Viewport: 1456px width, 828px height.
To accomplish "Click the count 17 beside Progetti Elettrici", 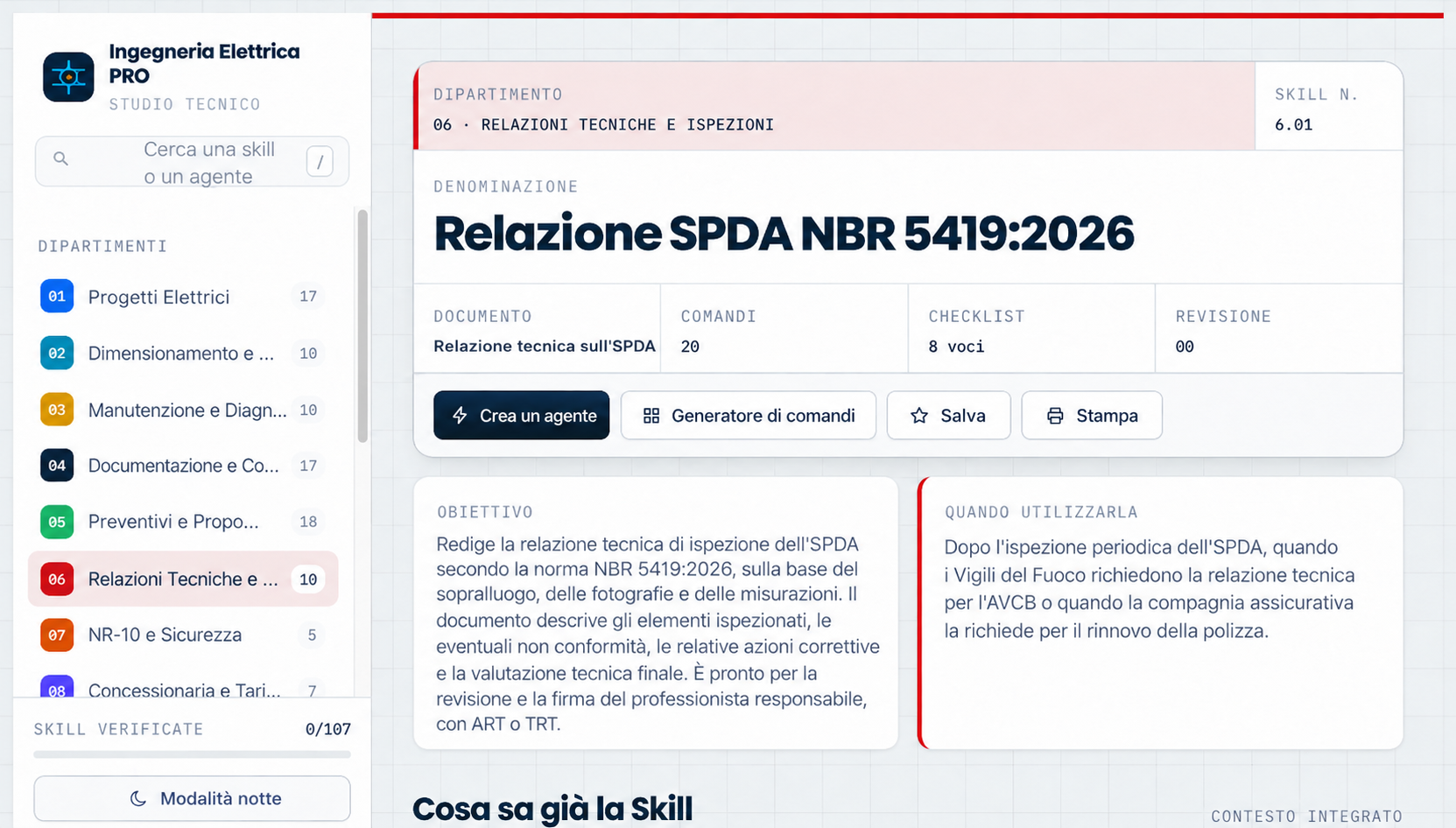I will [x=308, y=297].
